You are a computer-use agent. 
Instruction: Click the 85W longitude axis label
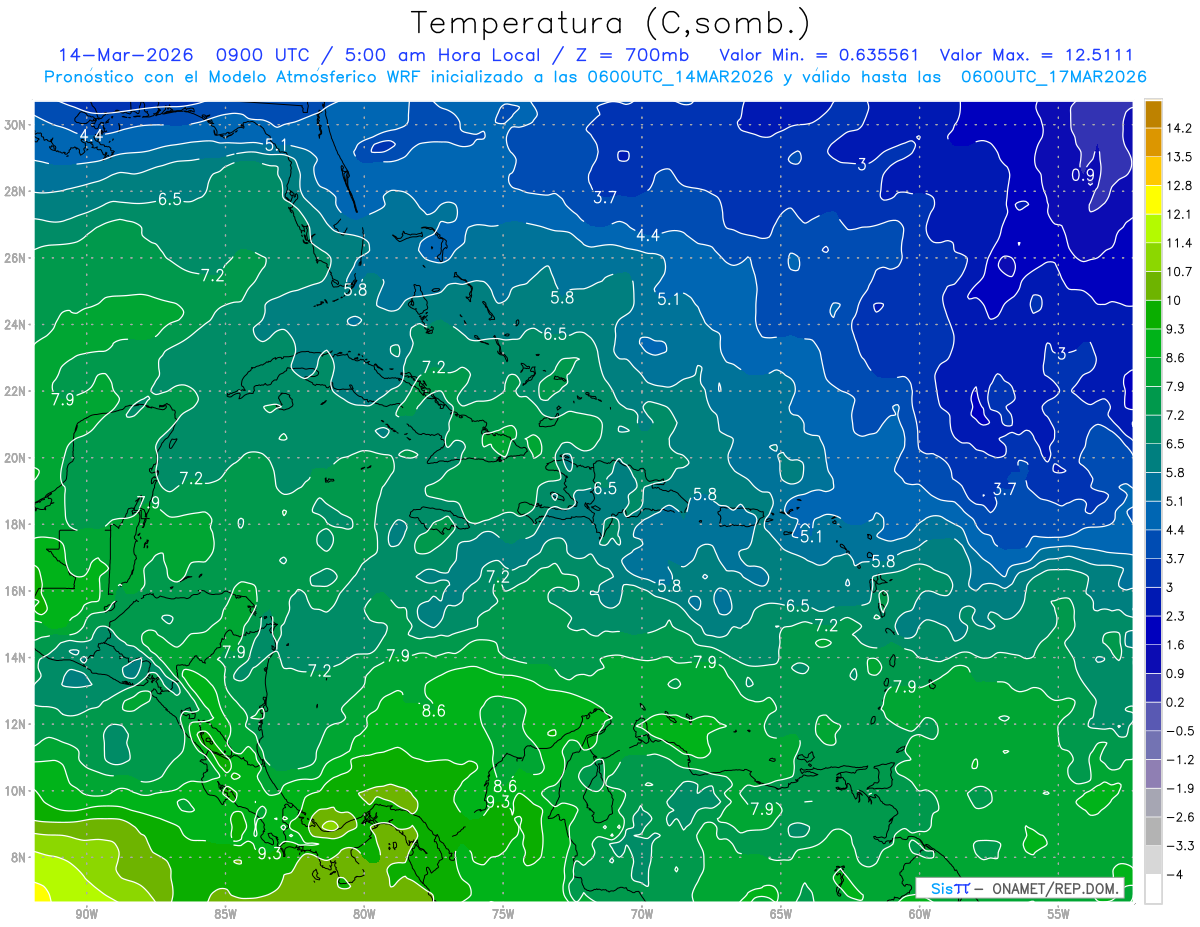[x=225, y=914]
